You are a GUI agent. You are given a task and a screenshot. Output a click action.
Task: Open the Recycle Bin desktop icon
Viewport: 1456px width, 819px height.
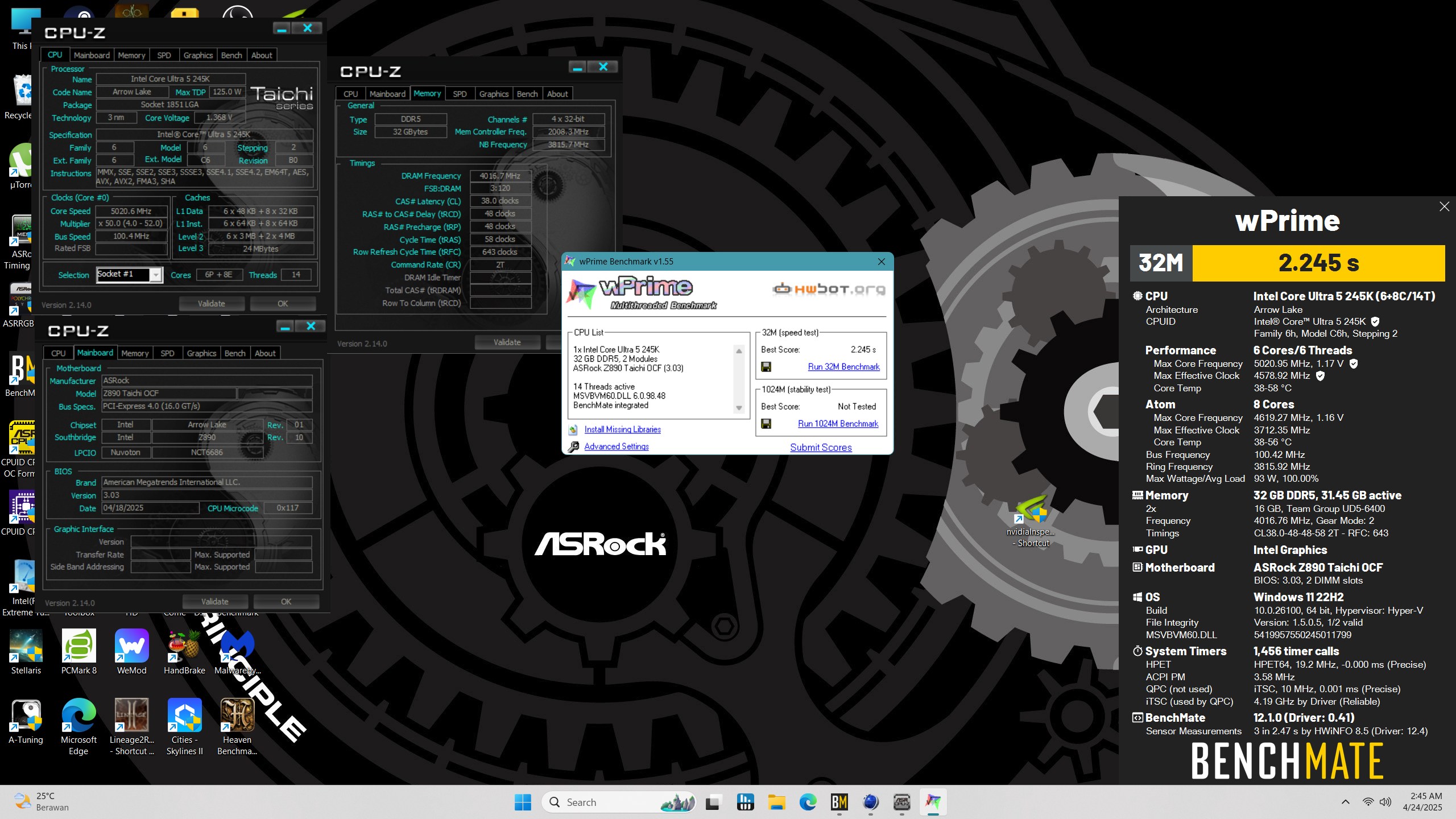pos(20,97)
